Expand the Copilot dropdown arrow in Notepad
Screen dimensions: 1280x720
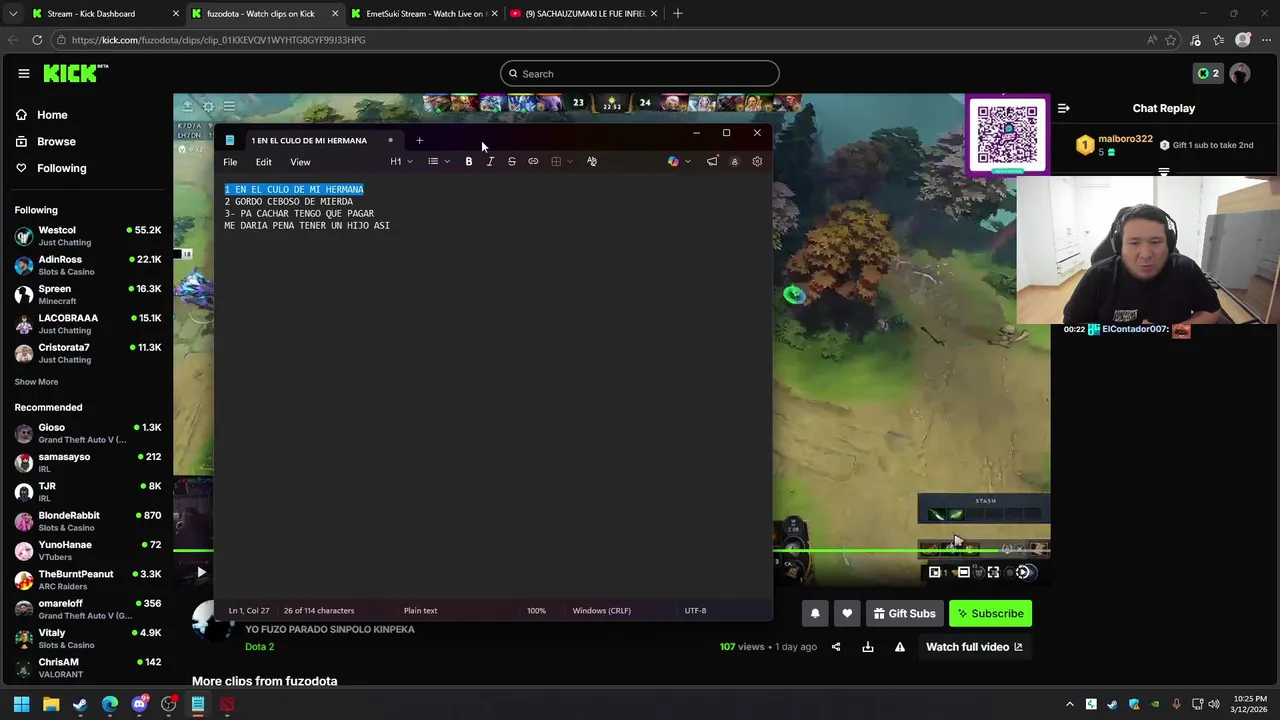click(687, 162)
